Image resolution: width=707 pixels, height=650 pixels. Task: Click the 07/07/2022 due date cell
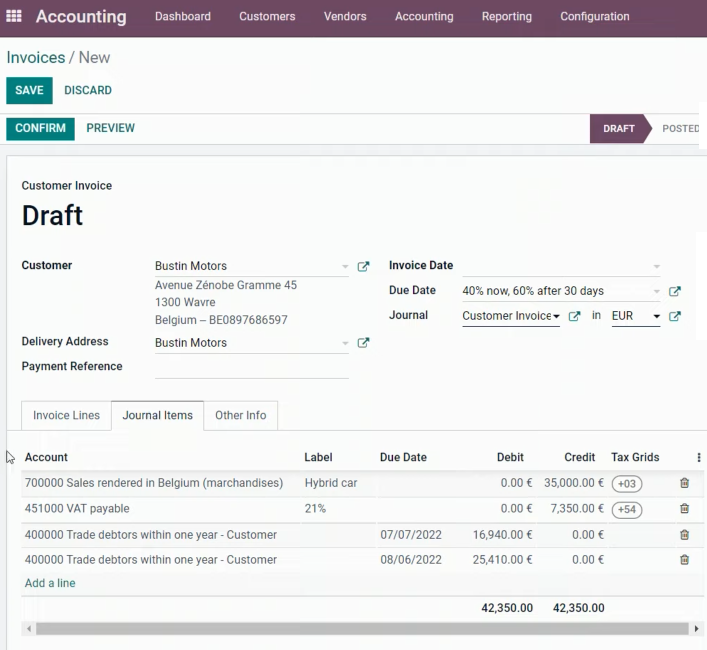[411, 535]
